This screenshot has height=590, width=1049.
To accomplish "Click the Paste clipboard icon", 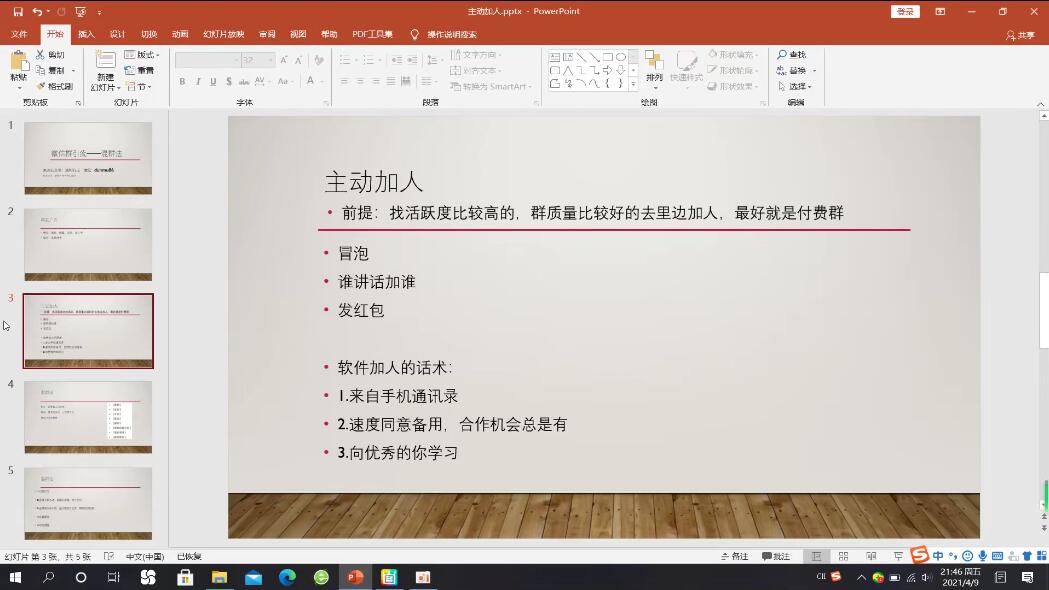I will click(18, 62).
